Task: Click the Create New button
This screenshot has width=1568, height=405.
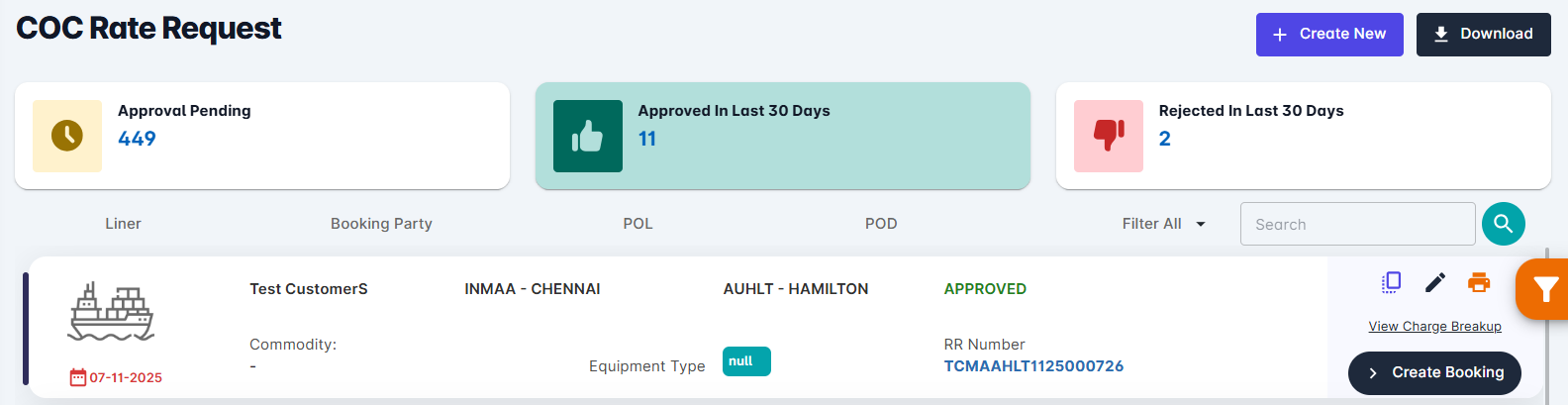Action: click(1329, 35)
